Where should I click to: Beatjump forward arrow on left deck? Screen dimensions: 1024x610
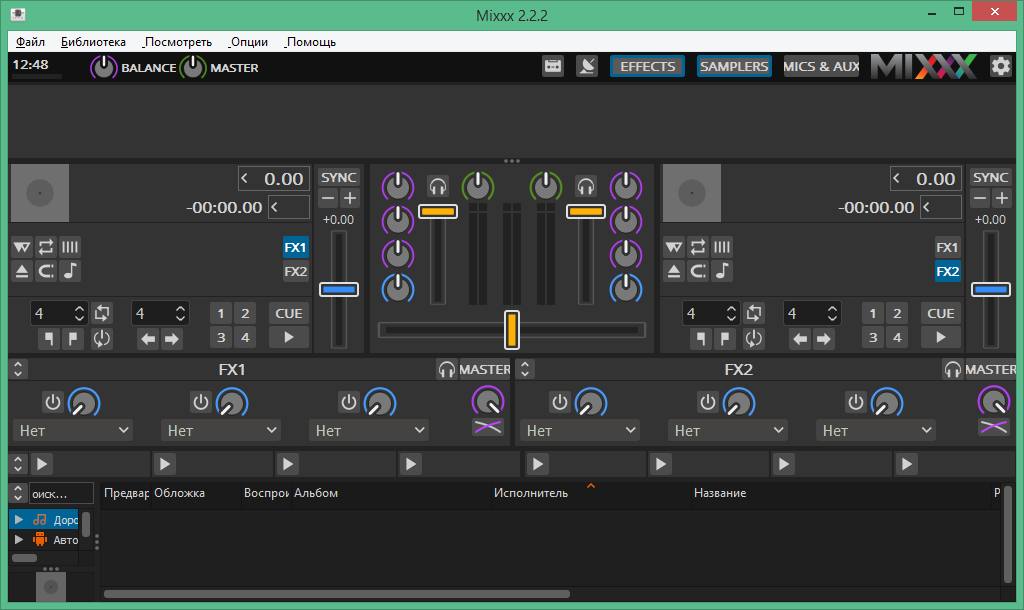(172, 338)
